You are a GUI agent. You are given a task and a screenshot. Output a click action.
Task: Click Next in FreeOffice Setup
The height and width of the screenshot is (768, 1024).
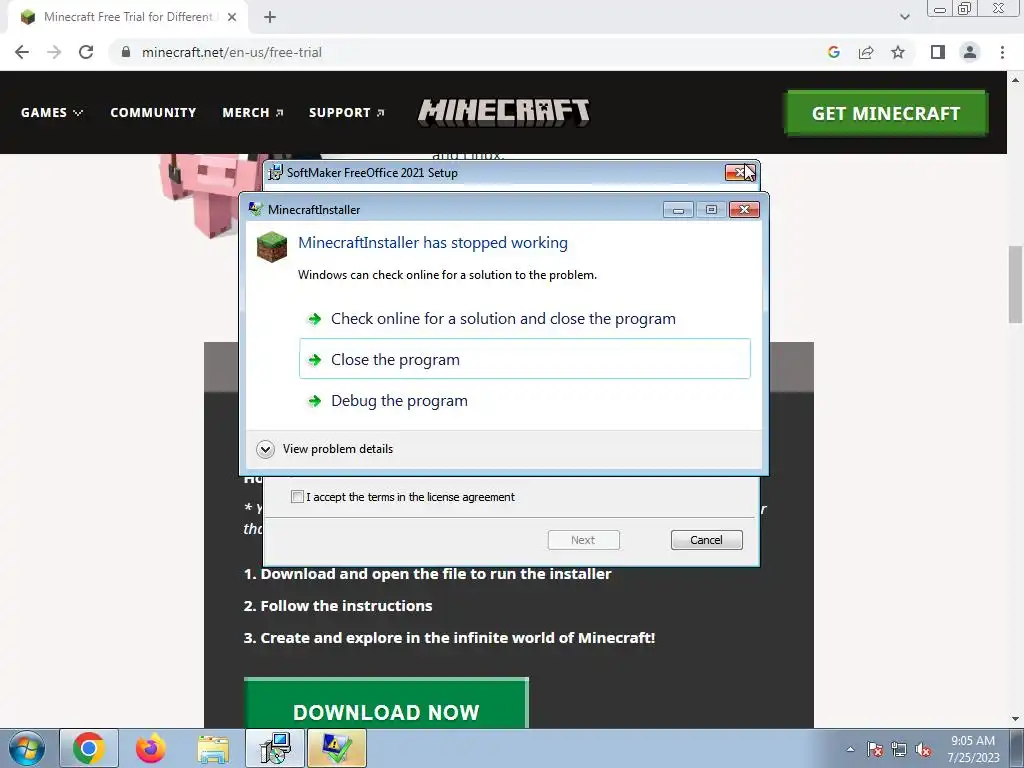[583, 540]
